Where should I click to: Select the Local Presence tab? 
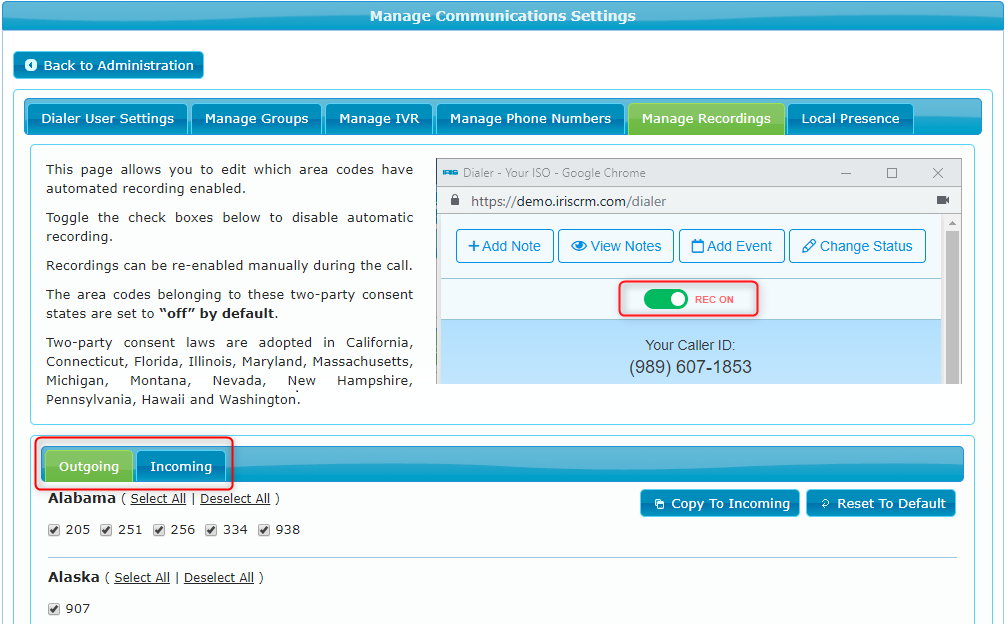(x=850, y=118)
